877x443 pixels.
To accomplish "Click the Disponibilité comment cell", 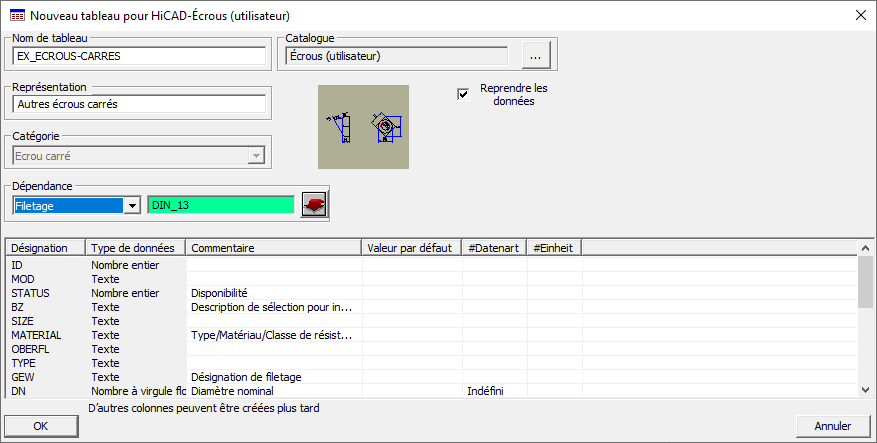I will pos(274,293).
